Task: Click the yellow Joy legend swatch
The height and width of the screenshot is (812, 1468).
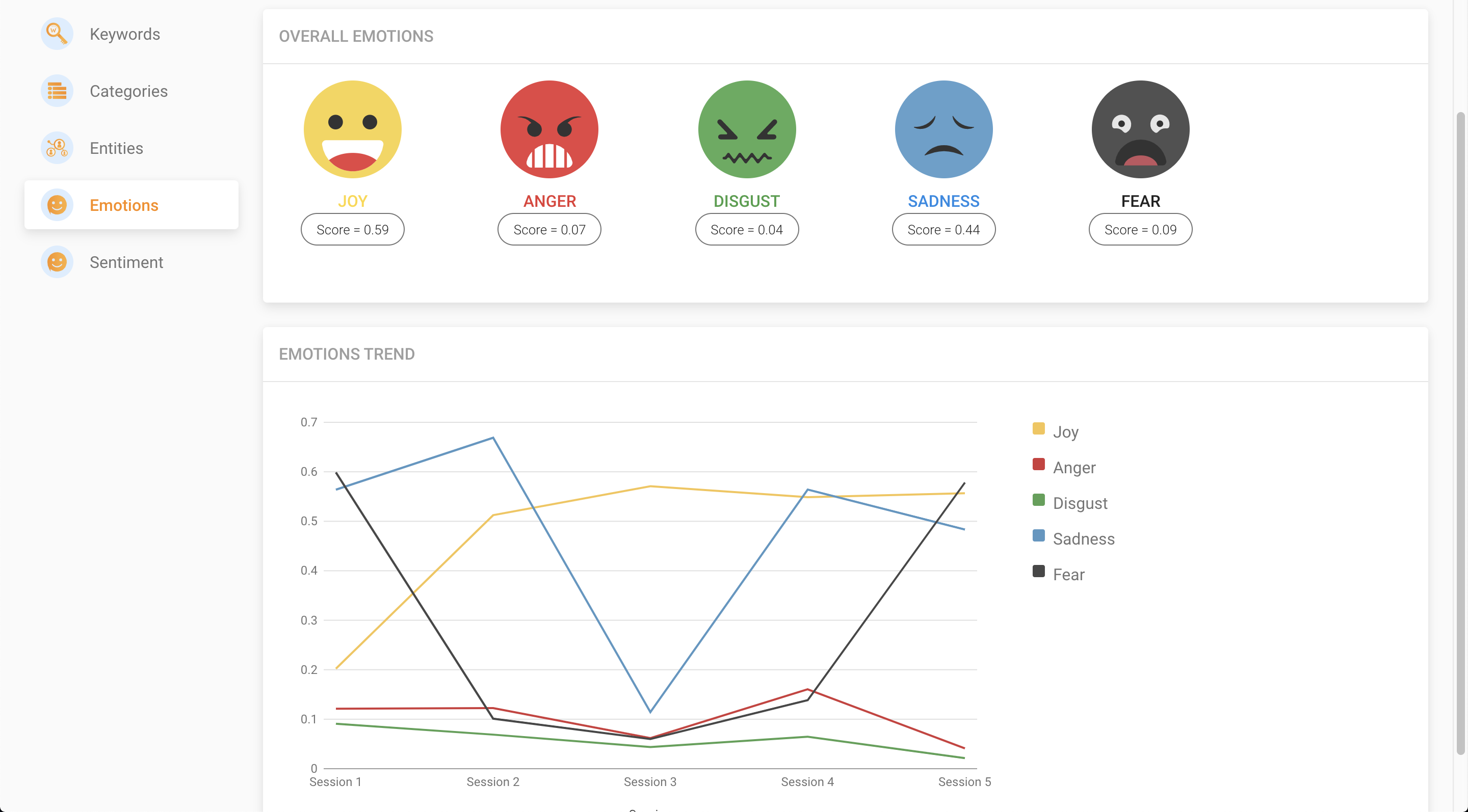Action: (x=1038, y=429)
